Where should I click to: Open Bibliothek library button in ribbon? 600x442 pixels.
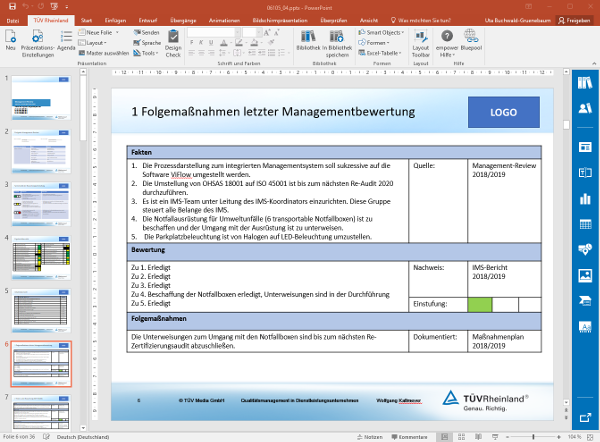(x=309, y=44)
